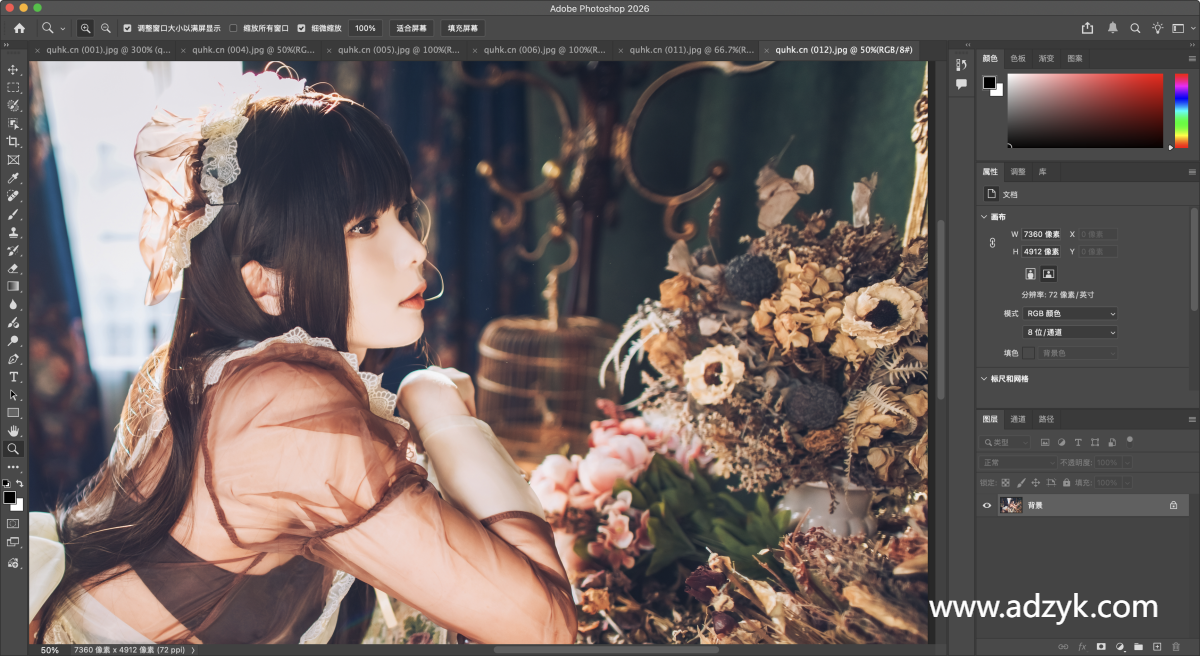Viewport: 1200px width, 656px height.
Task: Open the 类型 layer filter dropdown
Action: pyautogui.click(x=1006, y=442)
